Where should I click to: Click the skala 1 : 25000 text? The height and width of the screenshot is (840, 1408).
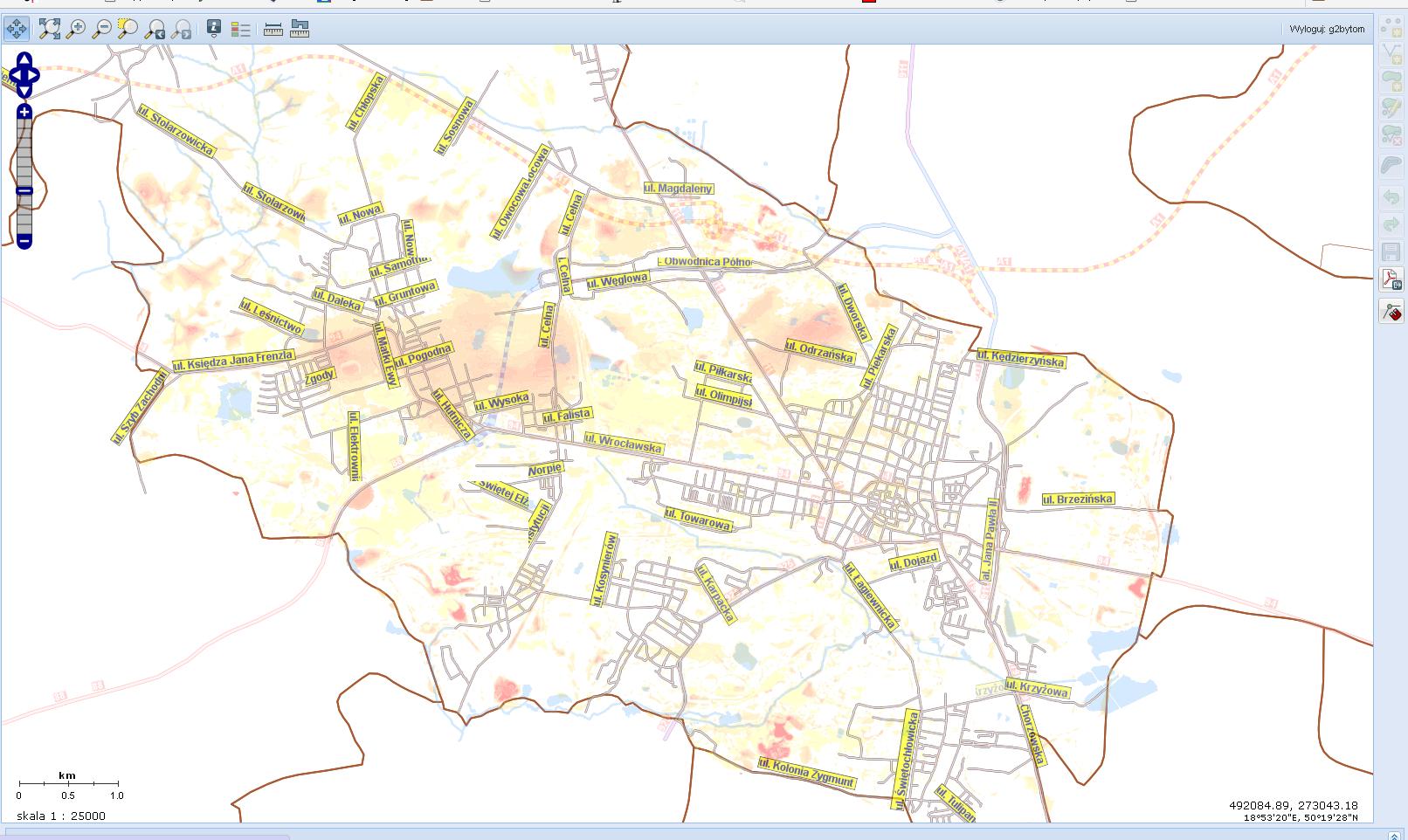click(x=61, y=816)
